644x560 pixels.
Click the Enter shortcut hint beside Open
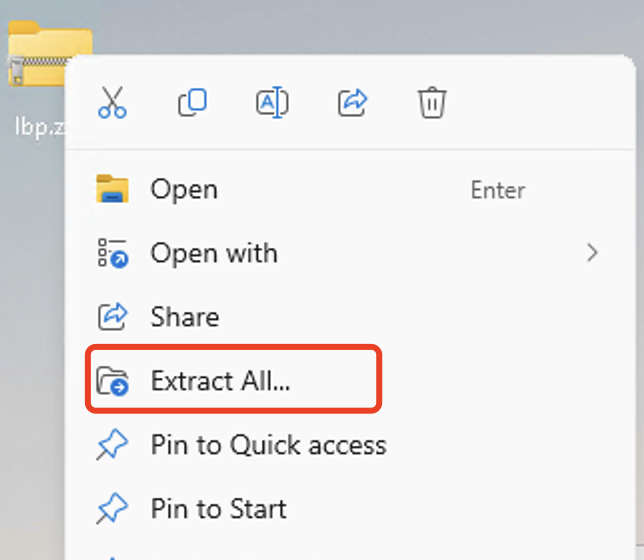pos(498,190)
